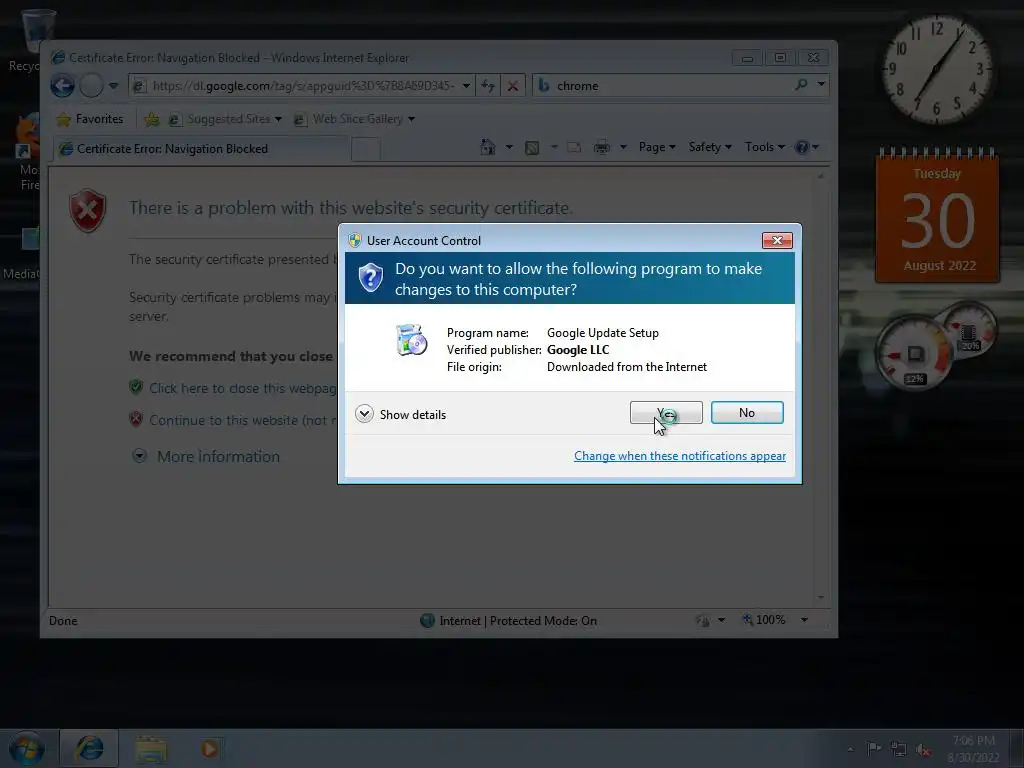The width and height of the screenshot is (1024, 768).
Task: Click the Click here to close this webpage link
Action: [x=243, y=388]
